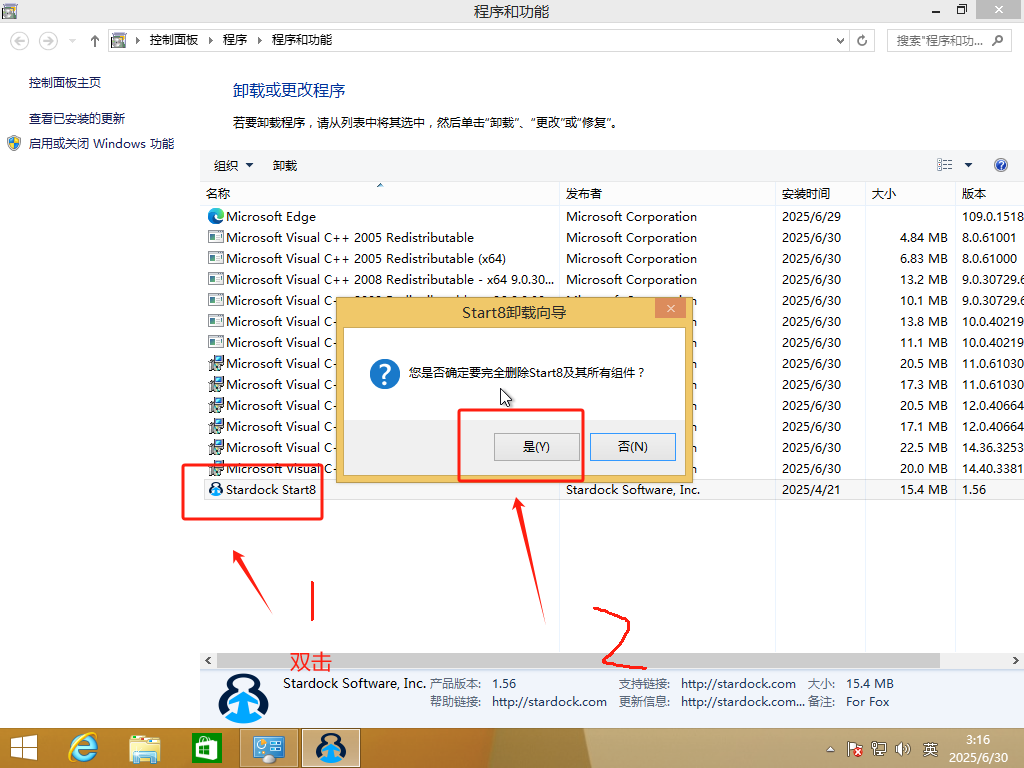Sort by 名称 column header
The image size is (1024, 768).
click(x=379, y=193)
